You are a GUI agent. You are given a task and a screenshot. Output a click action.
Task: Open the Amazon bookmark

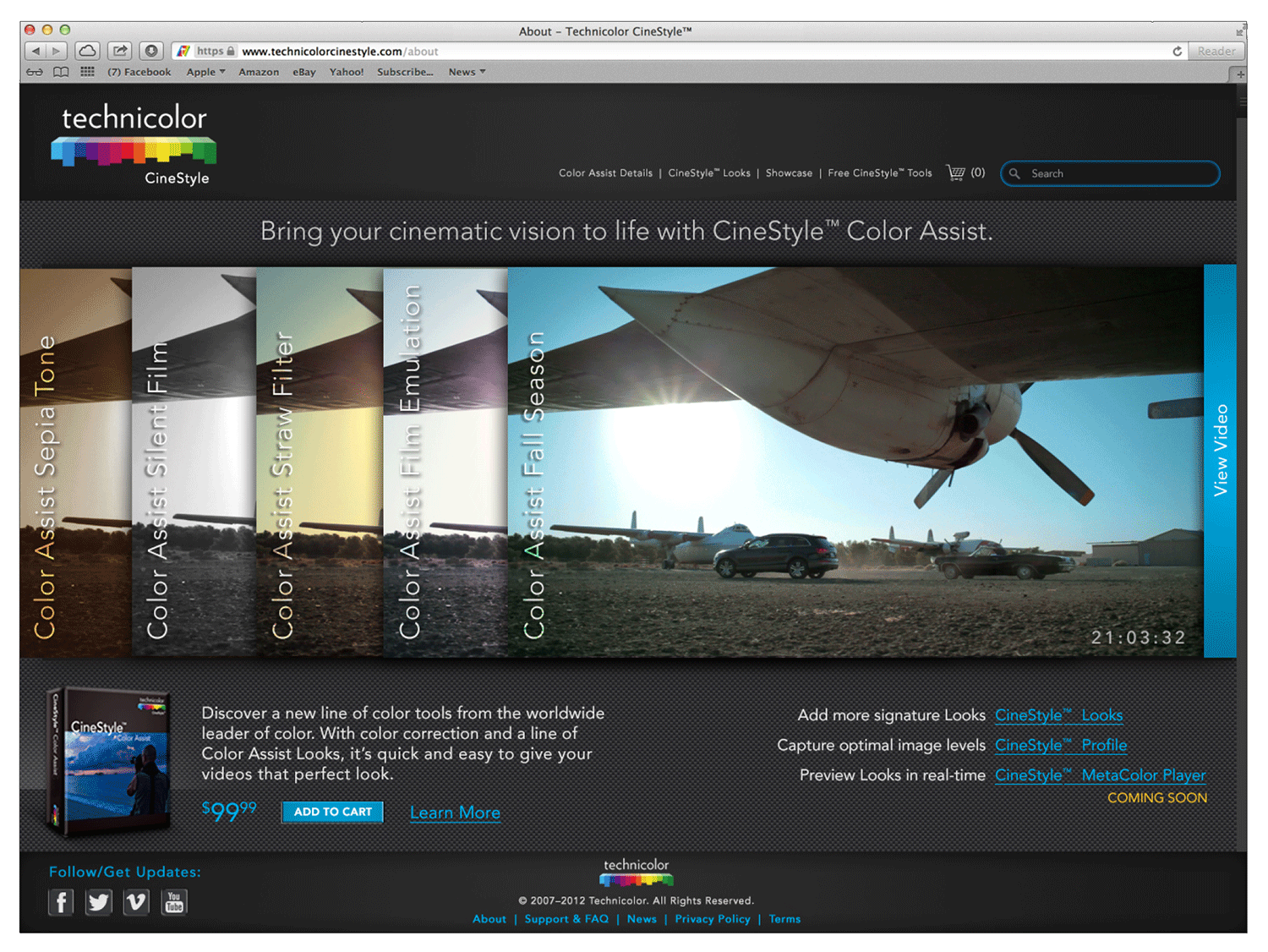click(x=259, y=72)
